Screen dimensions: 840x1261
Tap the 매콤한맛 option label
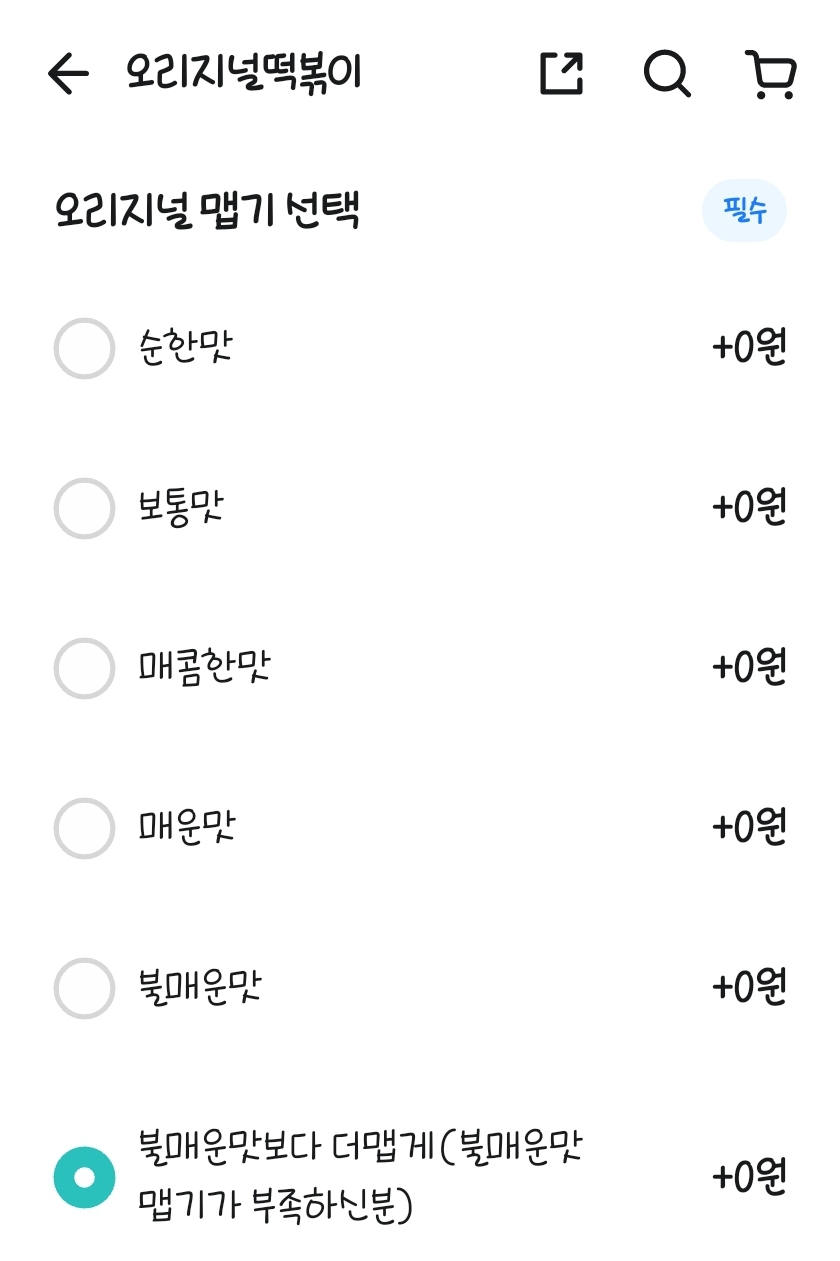tap(205, 667)
